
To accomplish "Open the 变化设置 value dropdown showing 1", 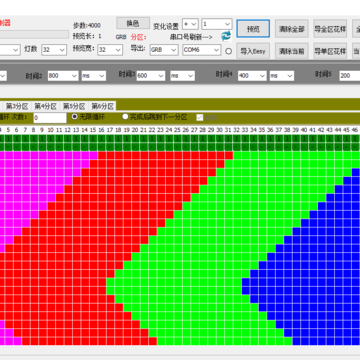I will click(x=217, y=24).
